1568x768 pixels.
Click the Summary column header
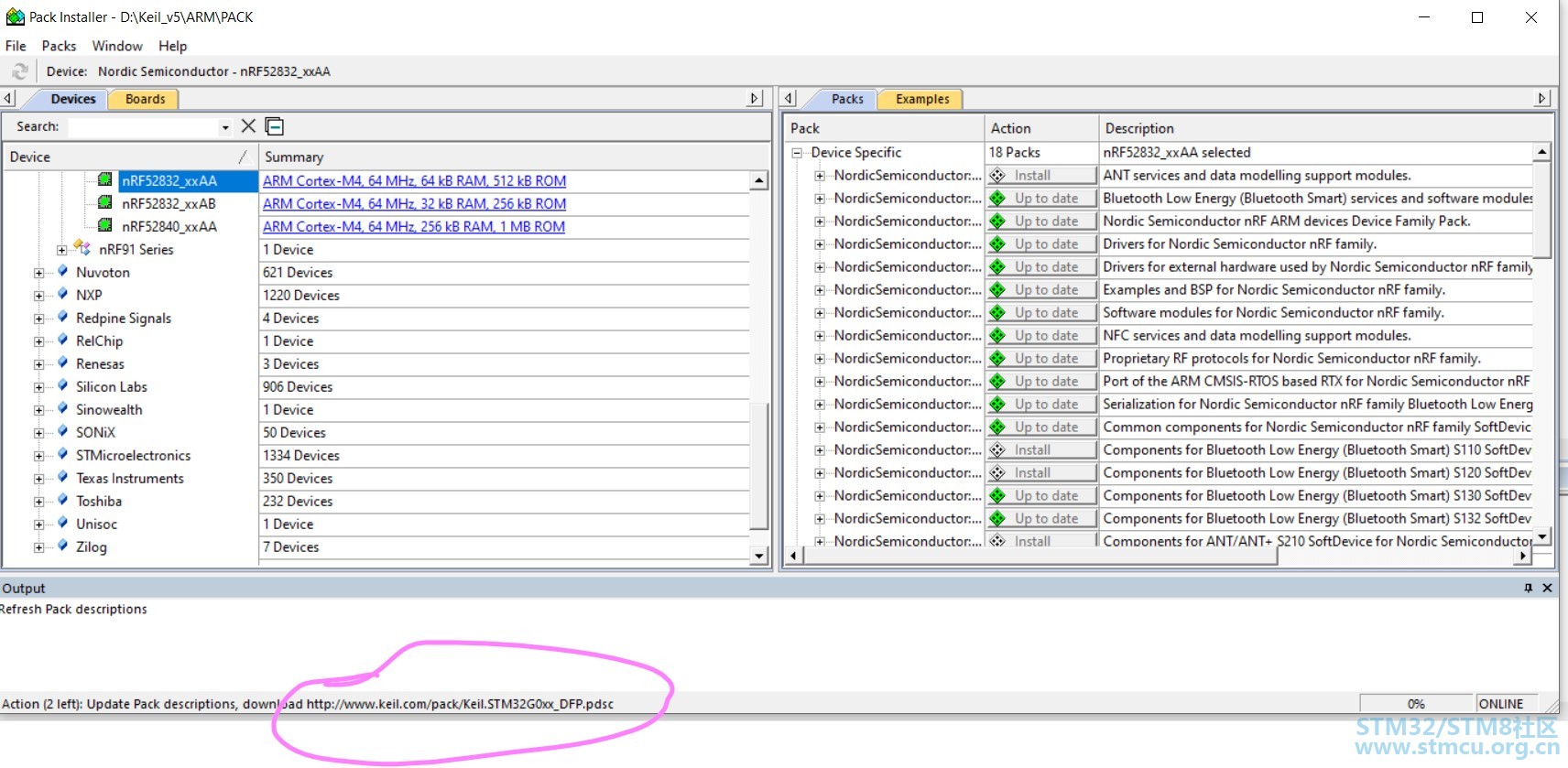pyautogui.click(x=513, y=157)
